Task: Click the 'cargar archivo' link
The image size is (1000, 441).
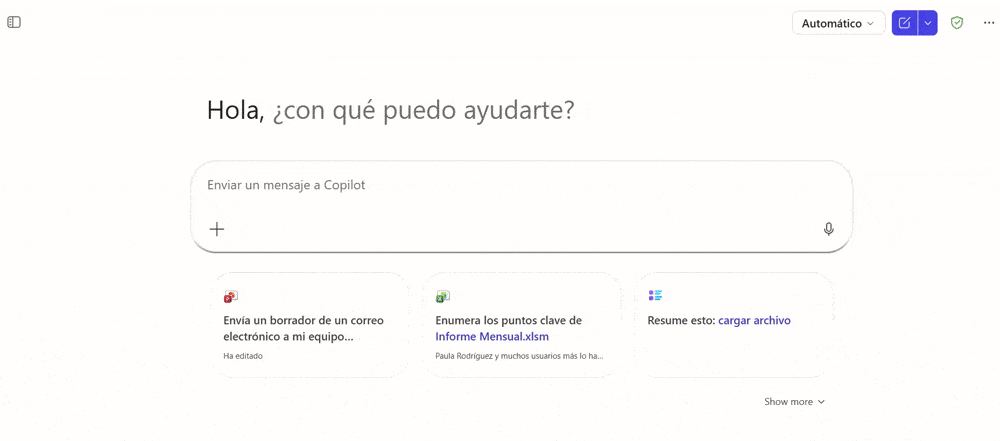Action: click(754, 320)
